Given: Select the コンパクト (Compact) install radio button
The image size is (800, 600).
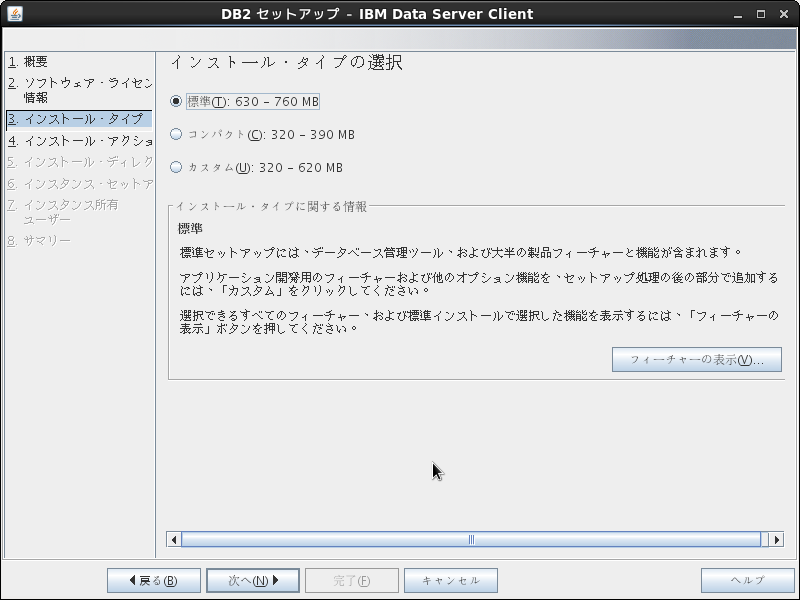Looking at the screenshot, I should (x=176, y=134).
